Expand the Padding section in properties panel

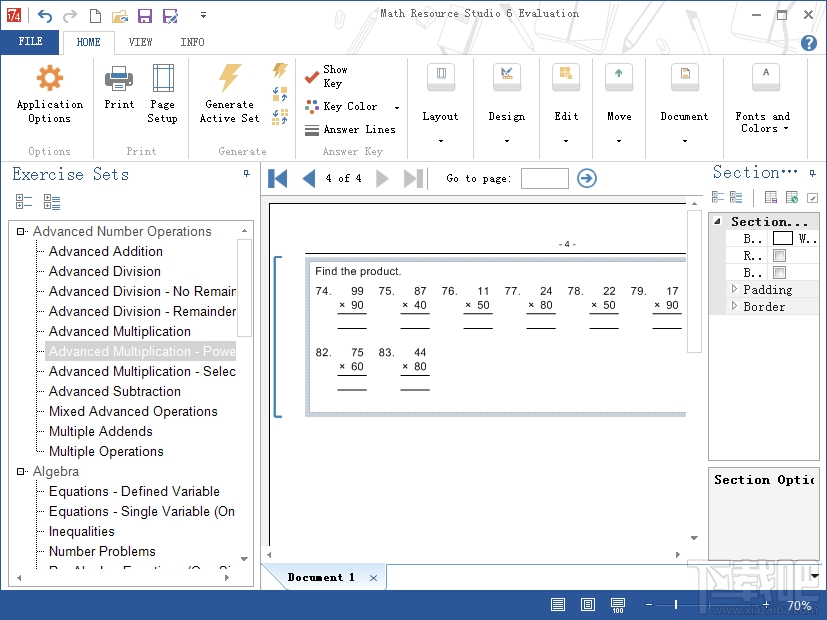(734, 289)
